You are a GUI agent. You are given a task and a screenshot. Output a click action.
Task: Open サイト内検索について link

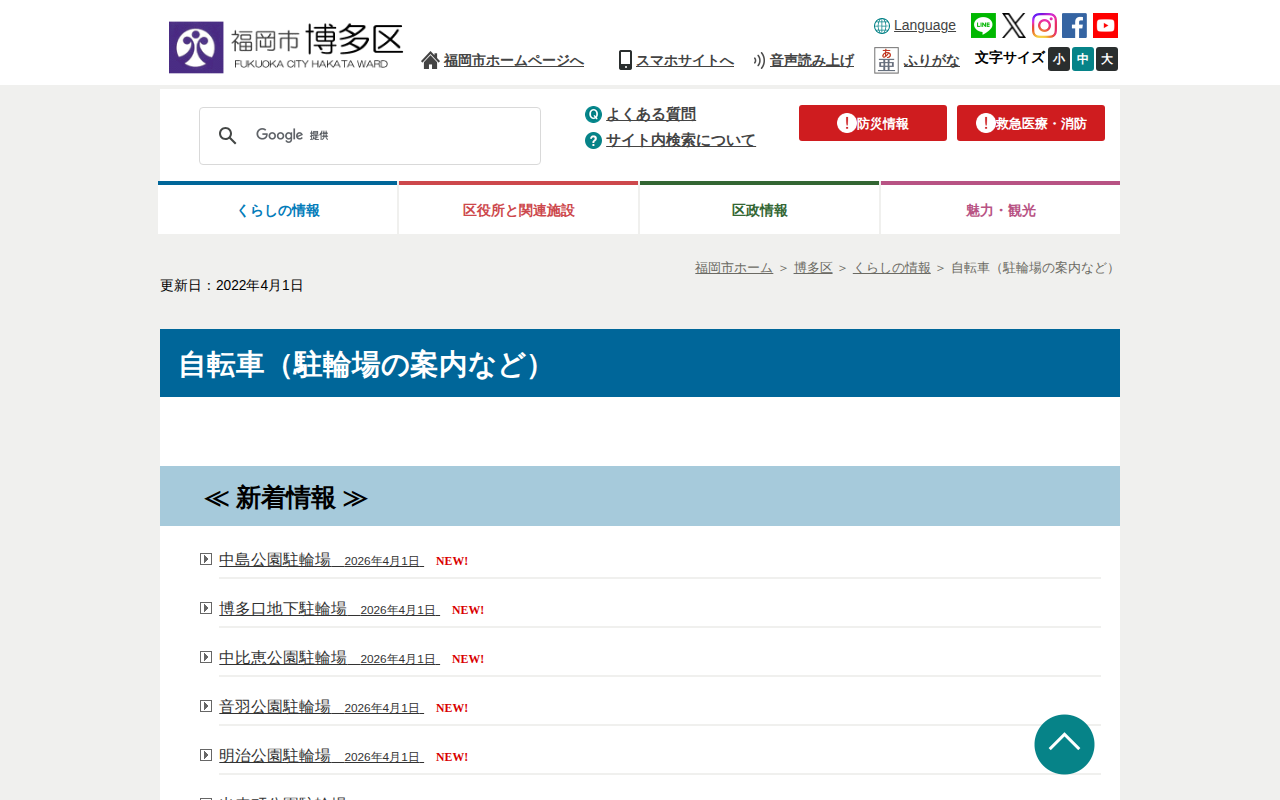(681, 140)
